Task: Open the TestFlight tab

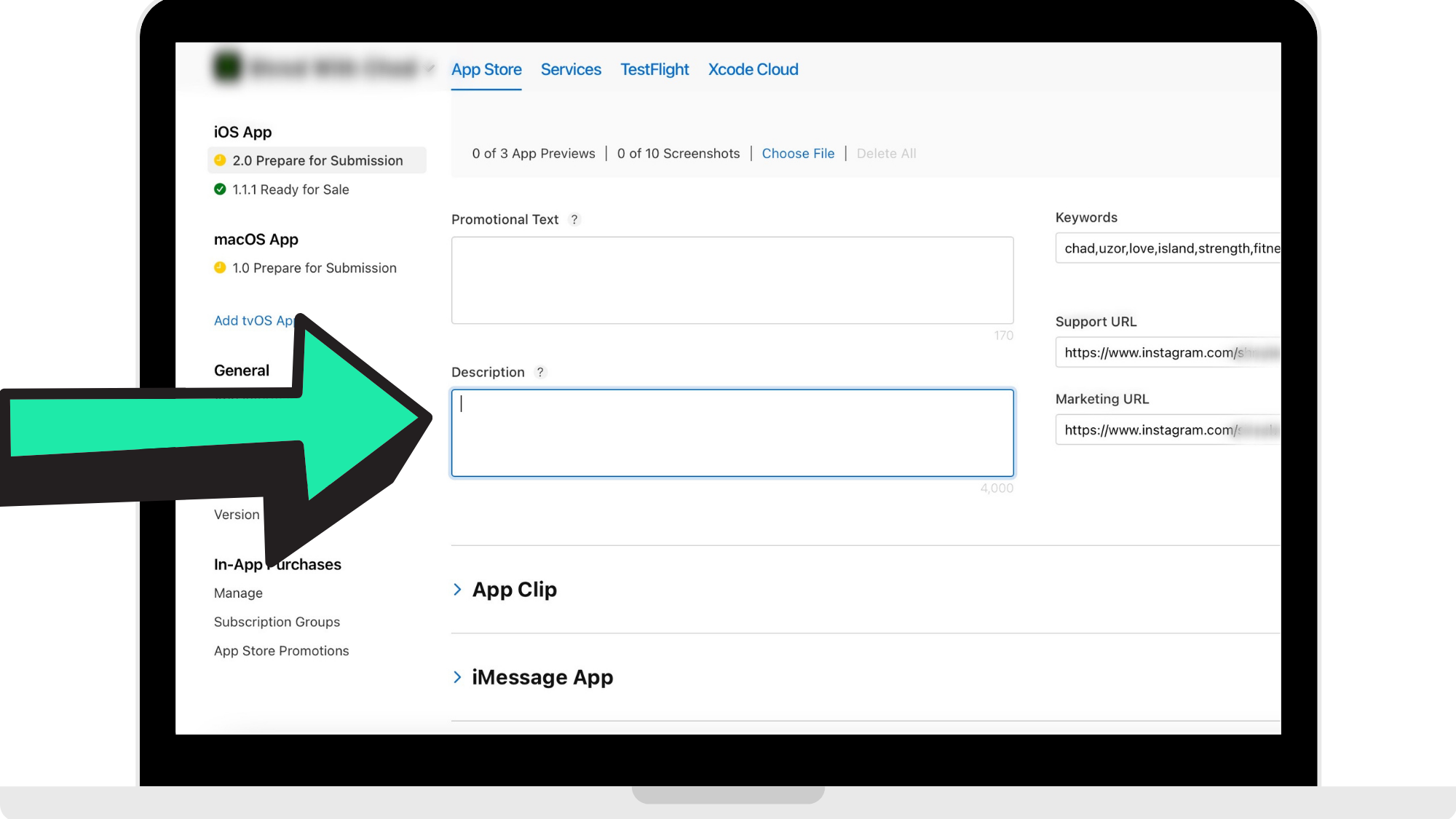Action: (654, 69)
